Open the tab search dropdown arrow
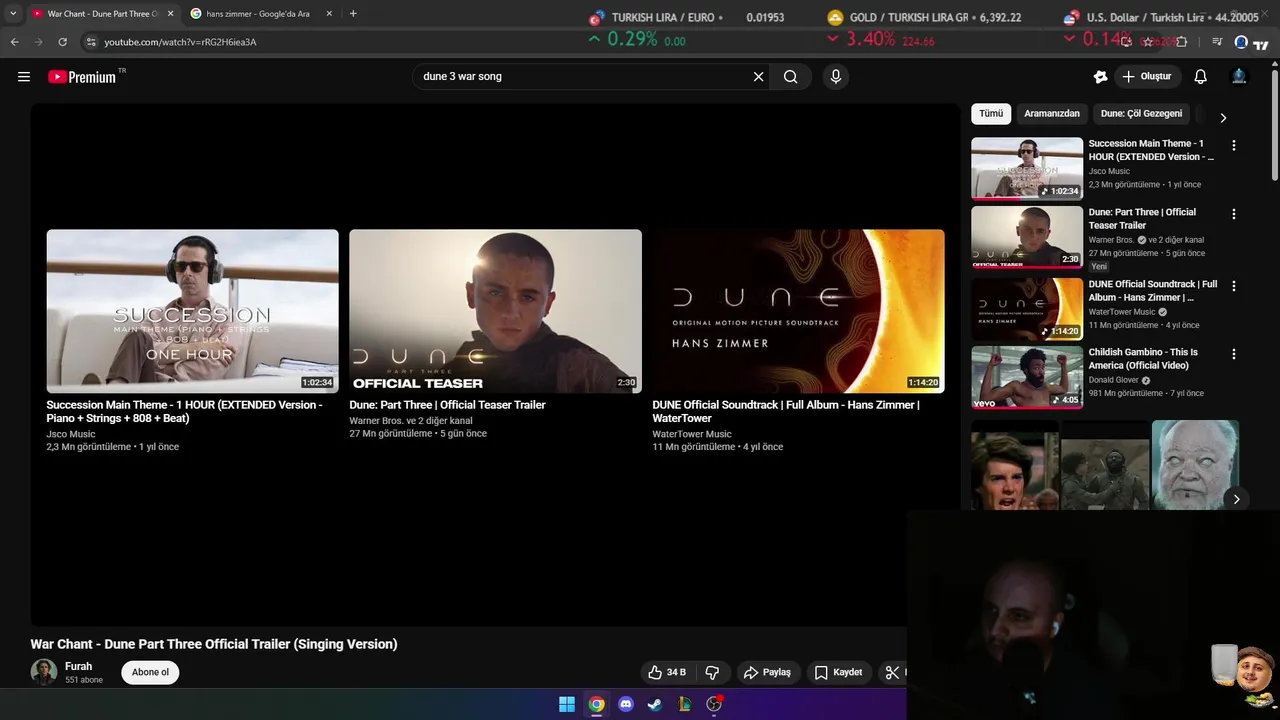Viewport: 1280px width, 720px height. 12,14
